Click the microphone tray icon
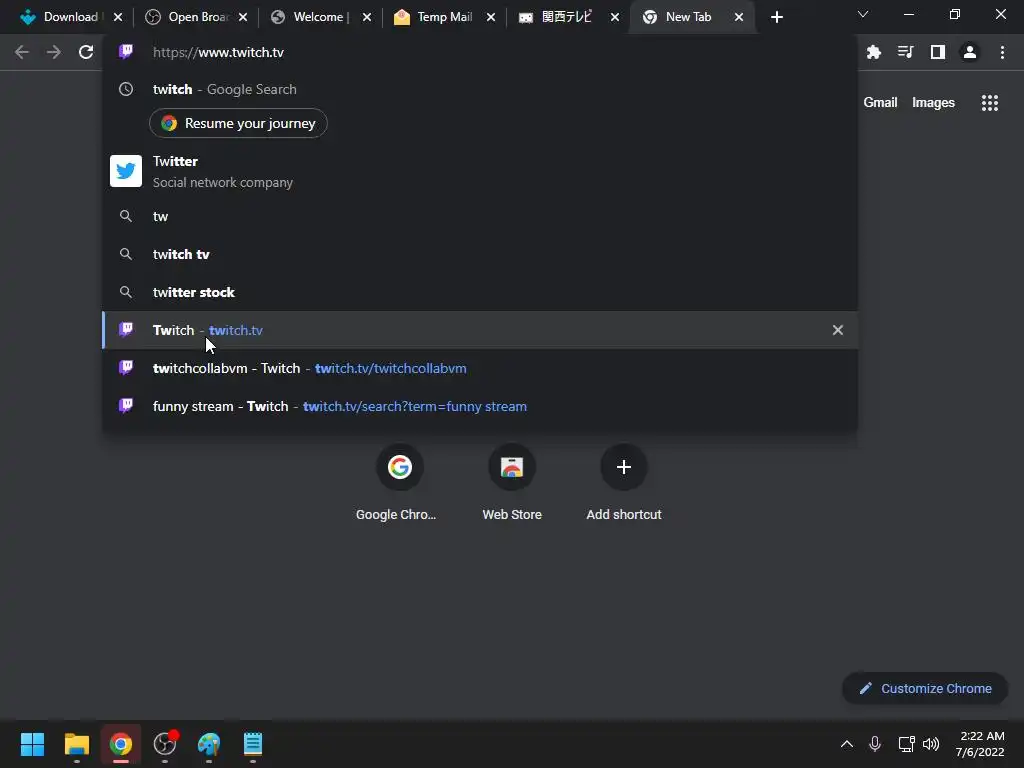This screenshot has width=1024, height=768. (875, 744)
